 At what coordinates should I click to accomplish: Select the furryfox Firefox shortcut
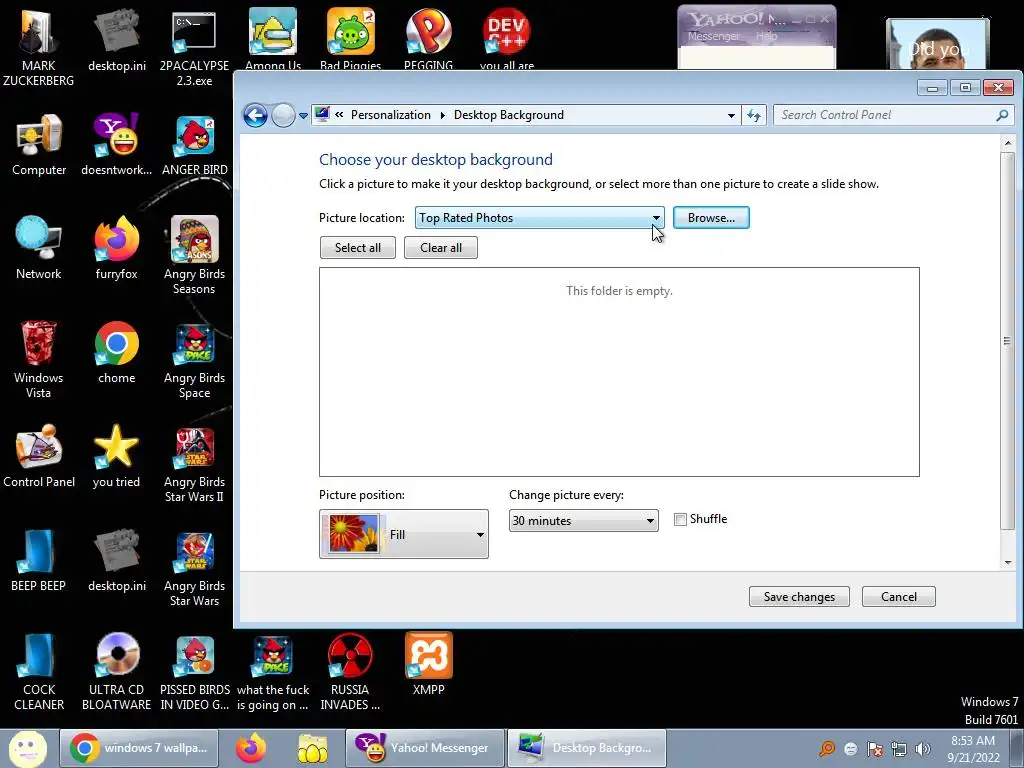116,248
